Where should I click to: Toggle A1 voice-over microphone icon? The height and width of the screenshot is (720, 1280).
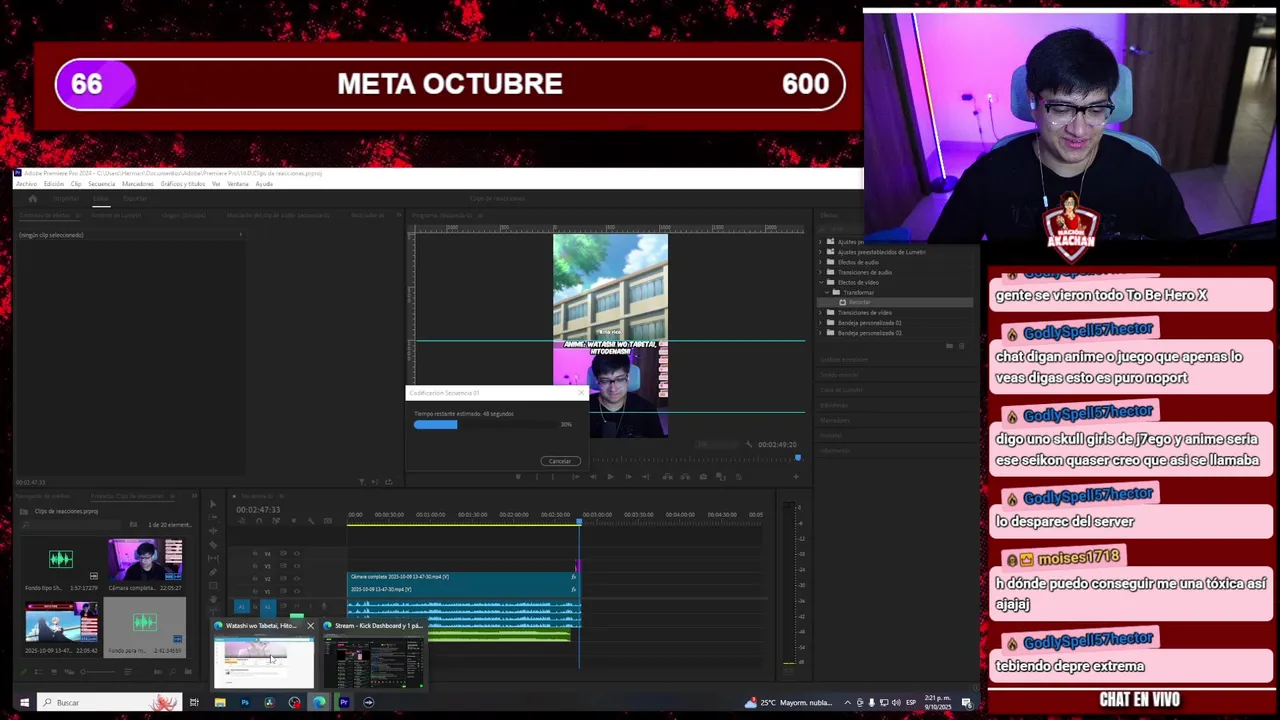(x=324, y=606)
